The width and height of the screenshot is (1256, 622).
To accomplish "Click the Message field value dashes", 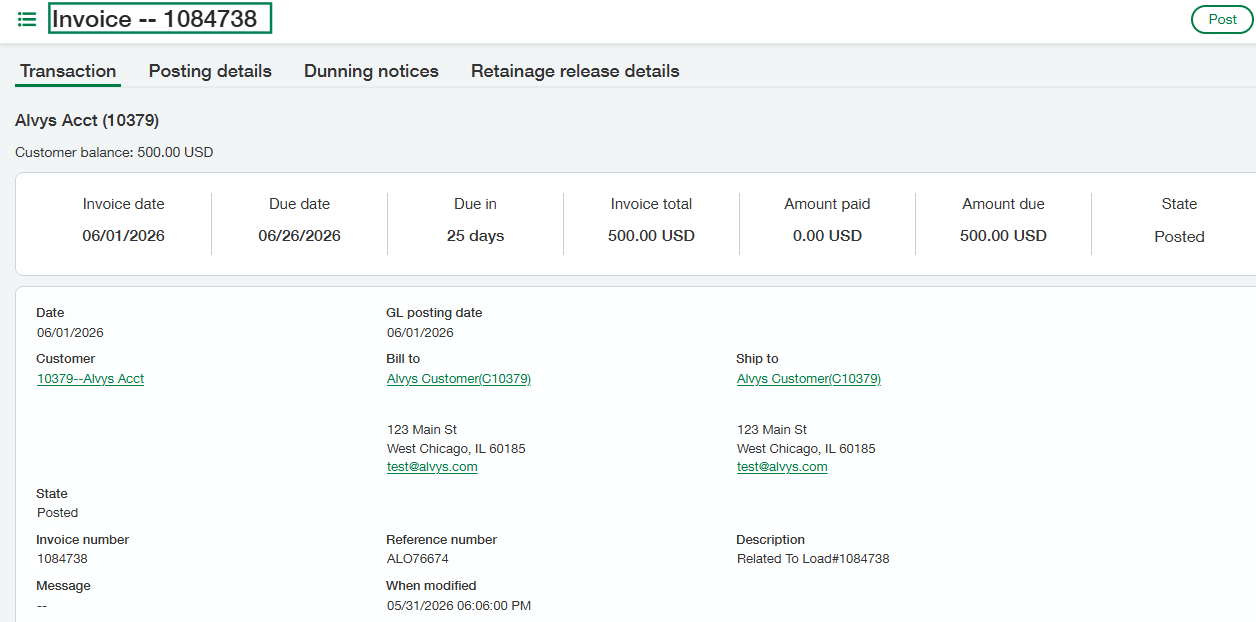I will pyautogui.click(x=42, y=605).
